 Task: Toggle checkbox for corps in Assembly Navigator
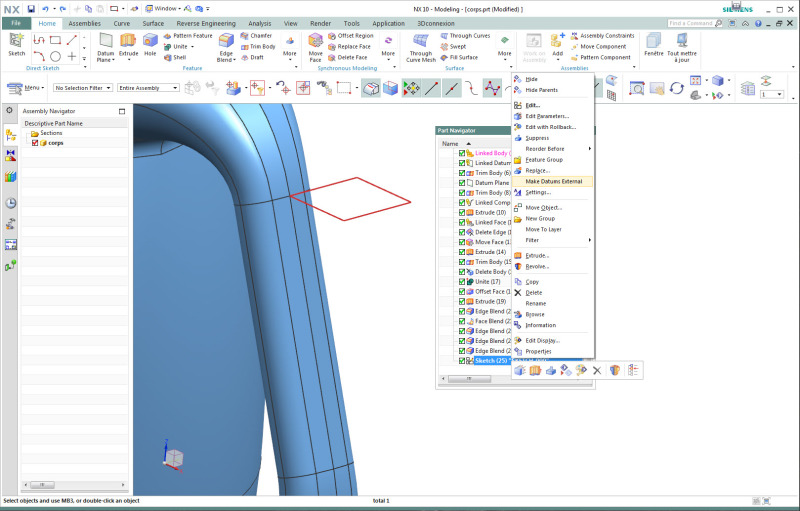[x=35, y=143]
